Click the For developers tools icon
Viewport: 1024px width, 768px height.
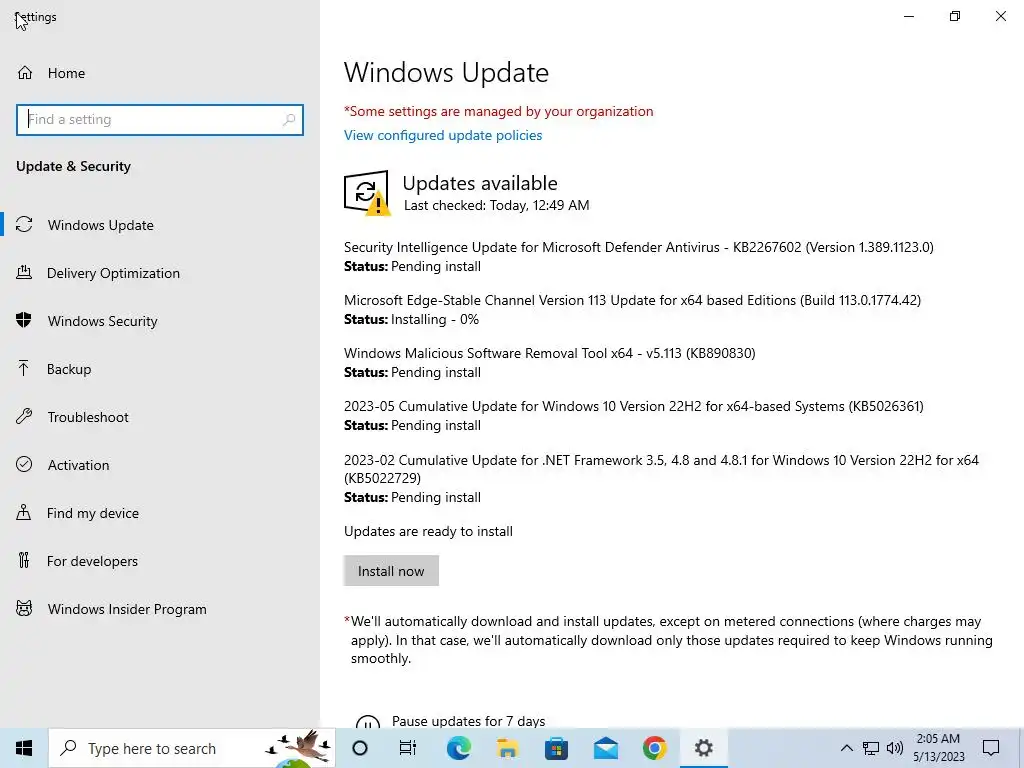pyautogui.click(x=24, y=560)
